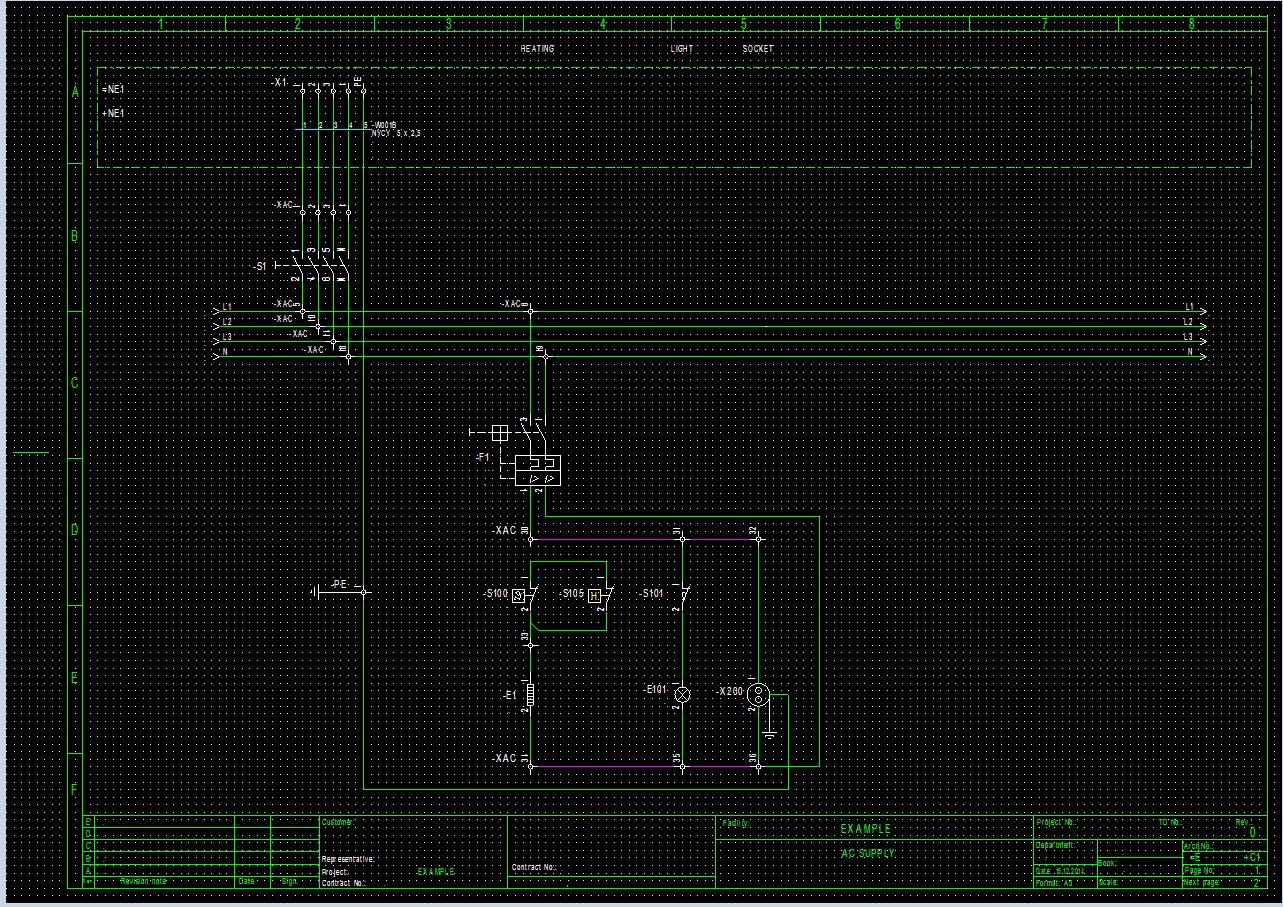1283x907 pixels.
Task: Click the S1 main switch label
Action: click(x=261, y=267)
